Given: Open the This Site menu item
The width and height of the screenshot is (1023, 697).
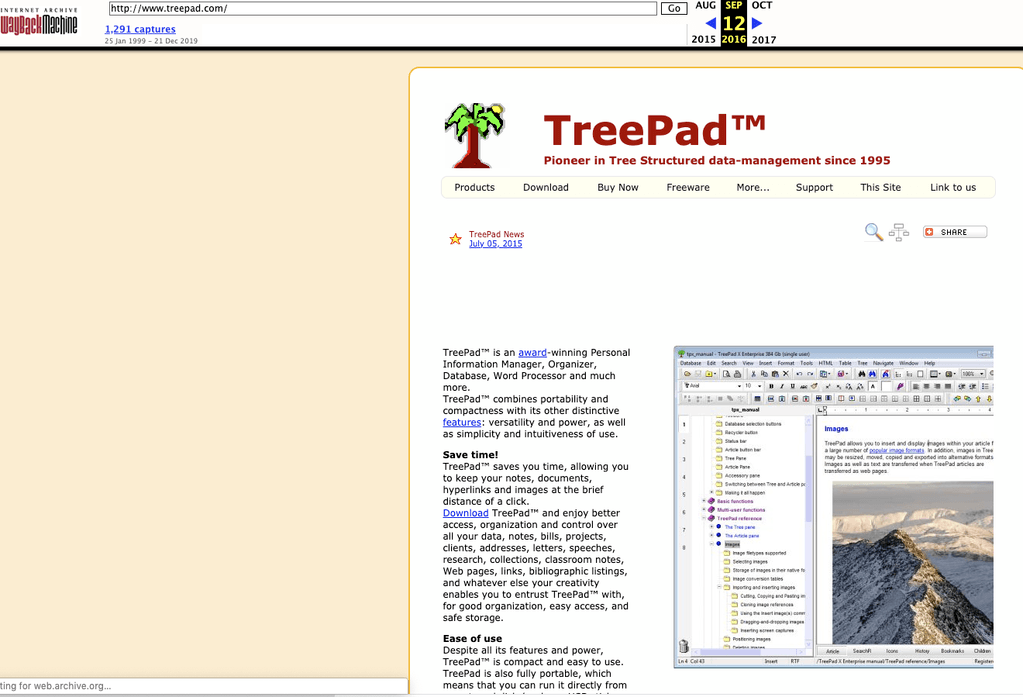Looking at the screenshot, I should (880, 187).
